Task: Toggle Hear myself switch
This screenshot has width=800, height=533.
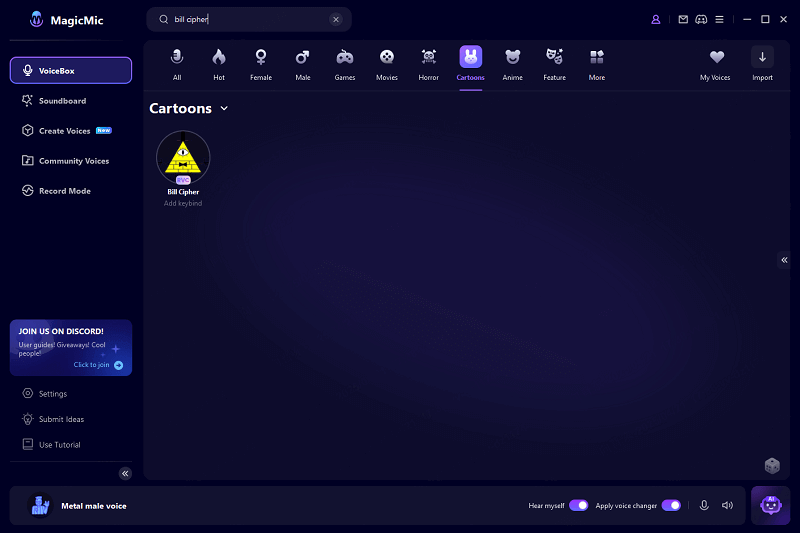Action: tap(579, 505)
